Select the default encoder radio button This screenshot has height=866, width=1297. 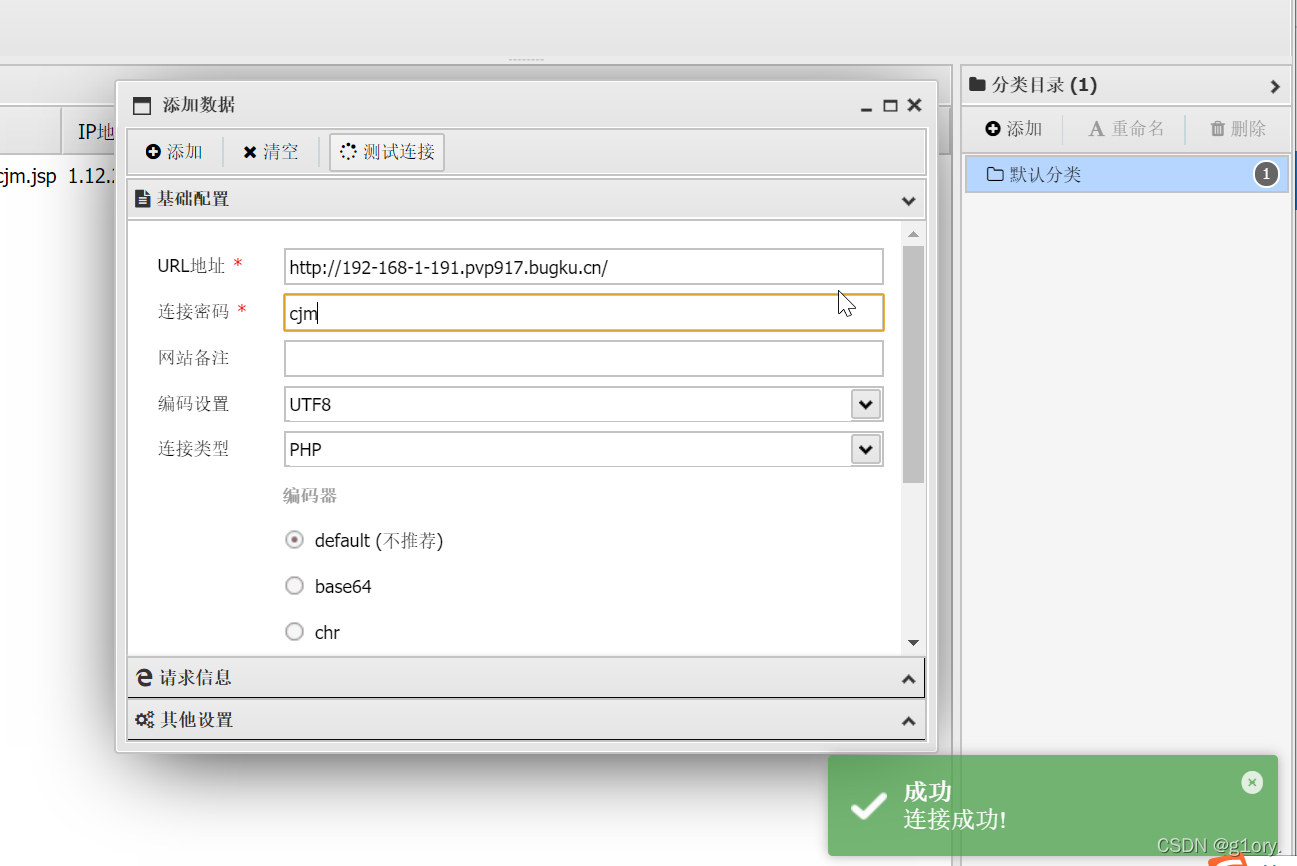tap(295, 540)
